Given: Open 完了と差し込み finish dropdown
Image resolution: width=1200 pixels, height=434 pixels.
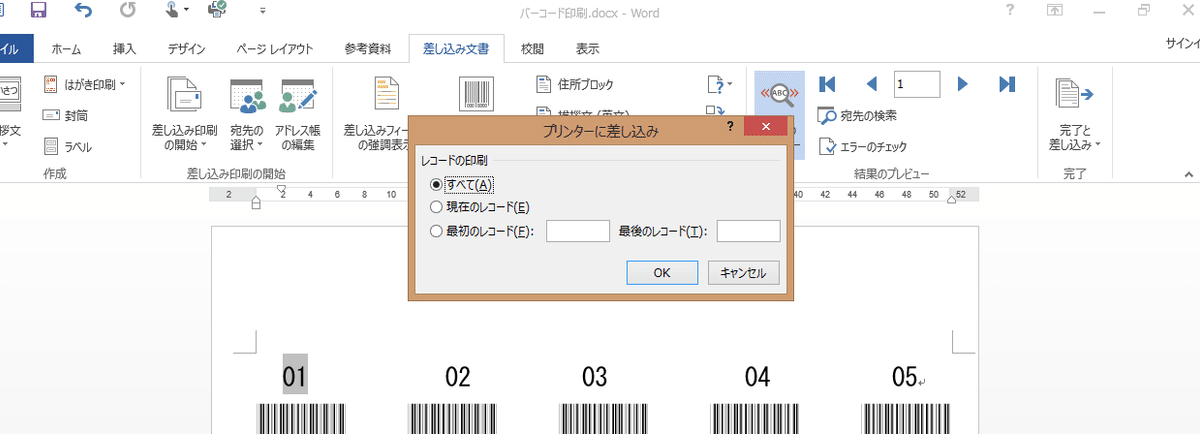Looking at the screenshot, I should click(1075, 113).
